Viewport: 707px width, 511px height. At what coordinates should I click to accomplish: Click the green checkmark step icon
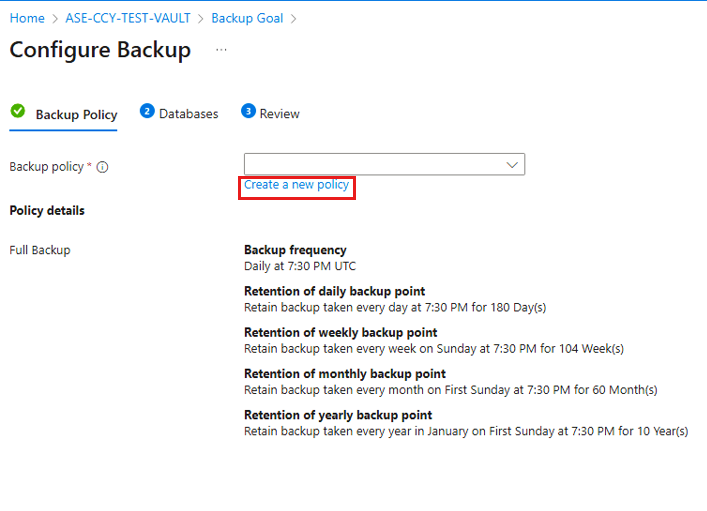pyautogui.click(x=18, y=112)
